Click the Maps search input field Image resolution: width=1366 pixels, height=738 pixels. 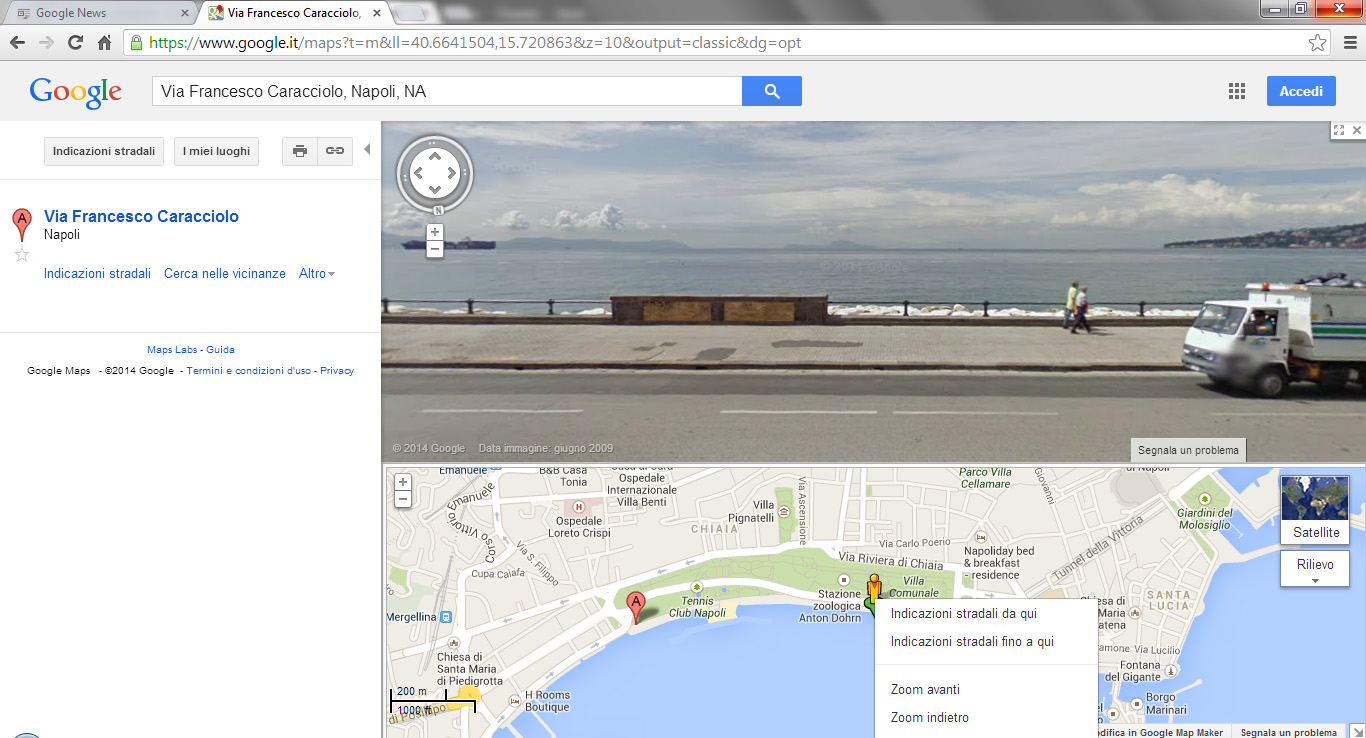coord(446,91)
